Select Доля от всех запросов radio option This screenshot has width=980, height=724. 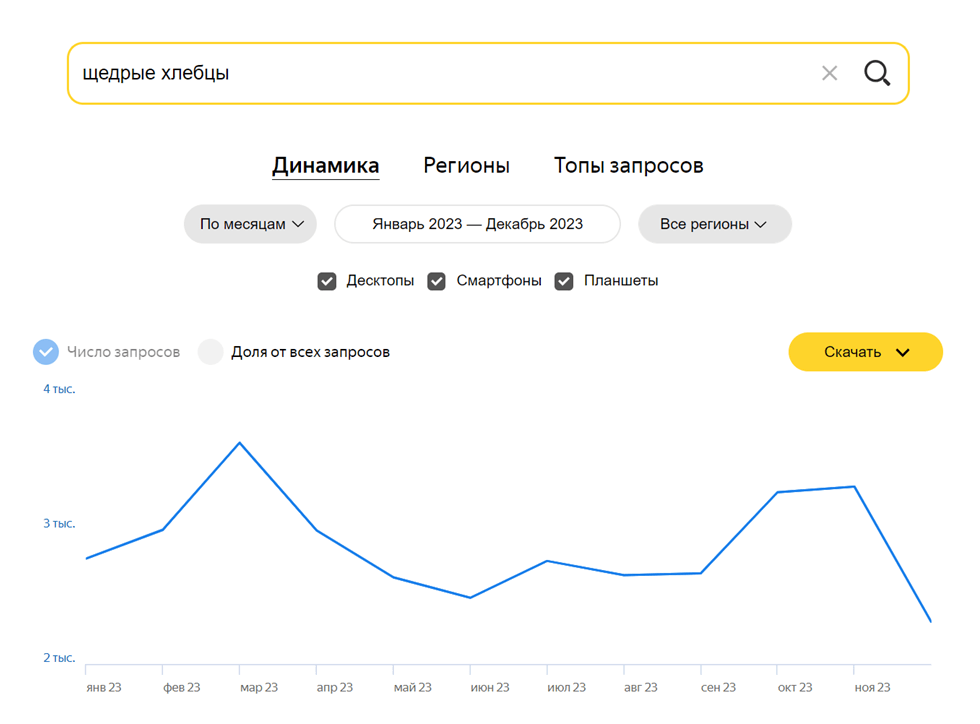click(210, 352)
